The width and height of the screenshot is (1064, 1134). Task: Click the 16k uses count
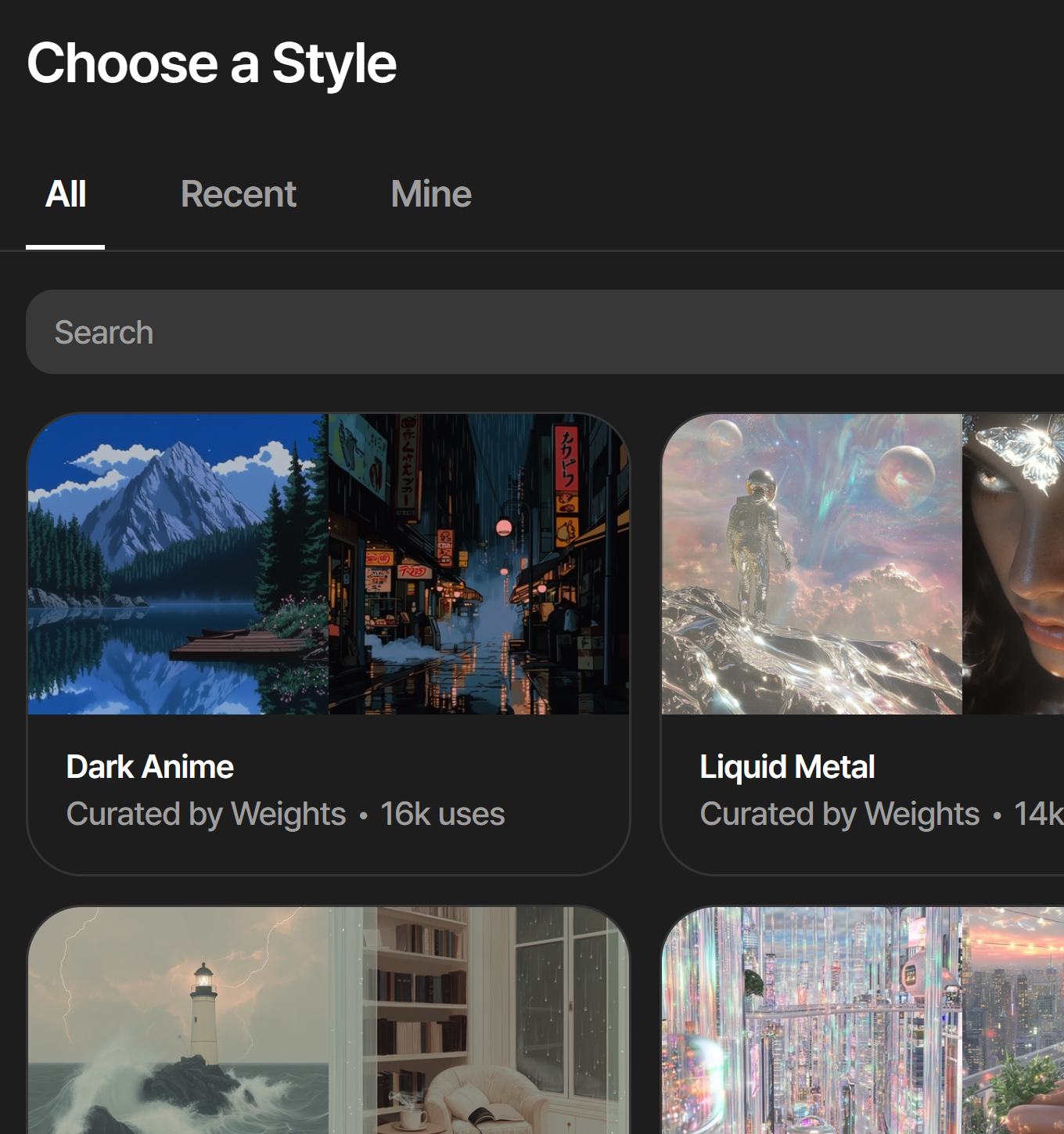point(443,814)
